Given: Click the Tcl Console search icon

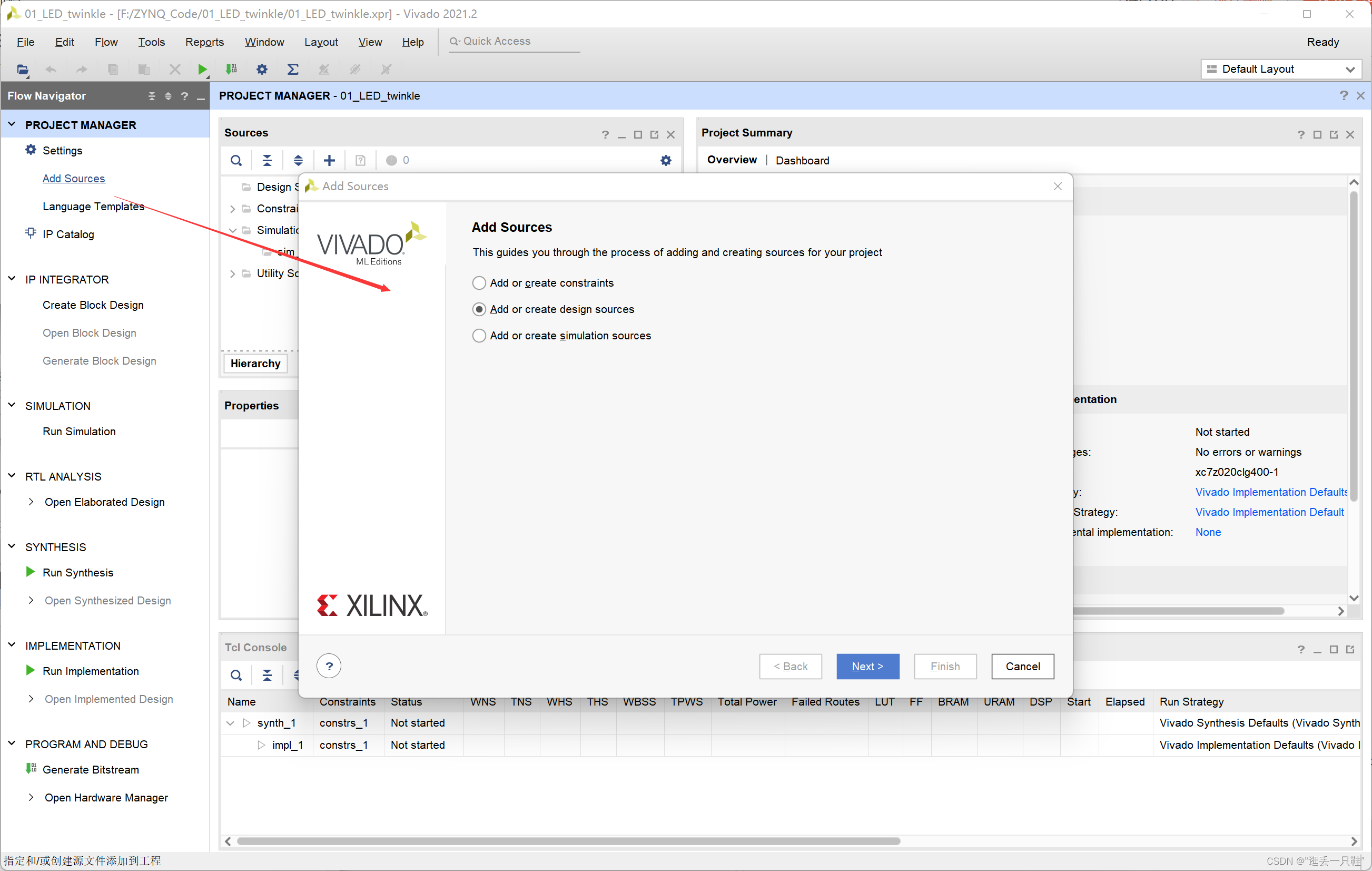Looking at the screenshot, I should 236,676.
